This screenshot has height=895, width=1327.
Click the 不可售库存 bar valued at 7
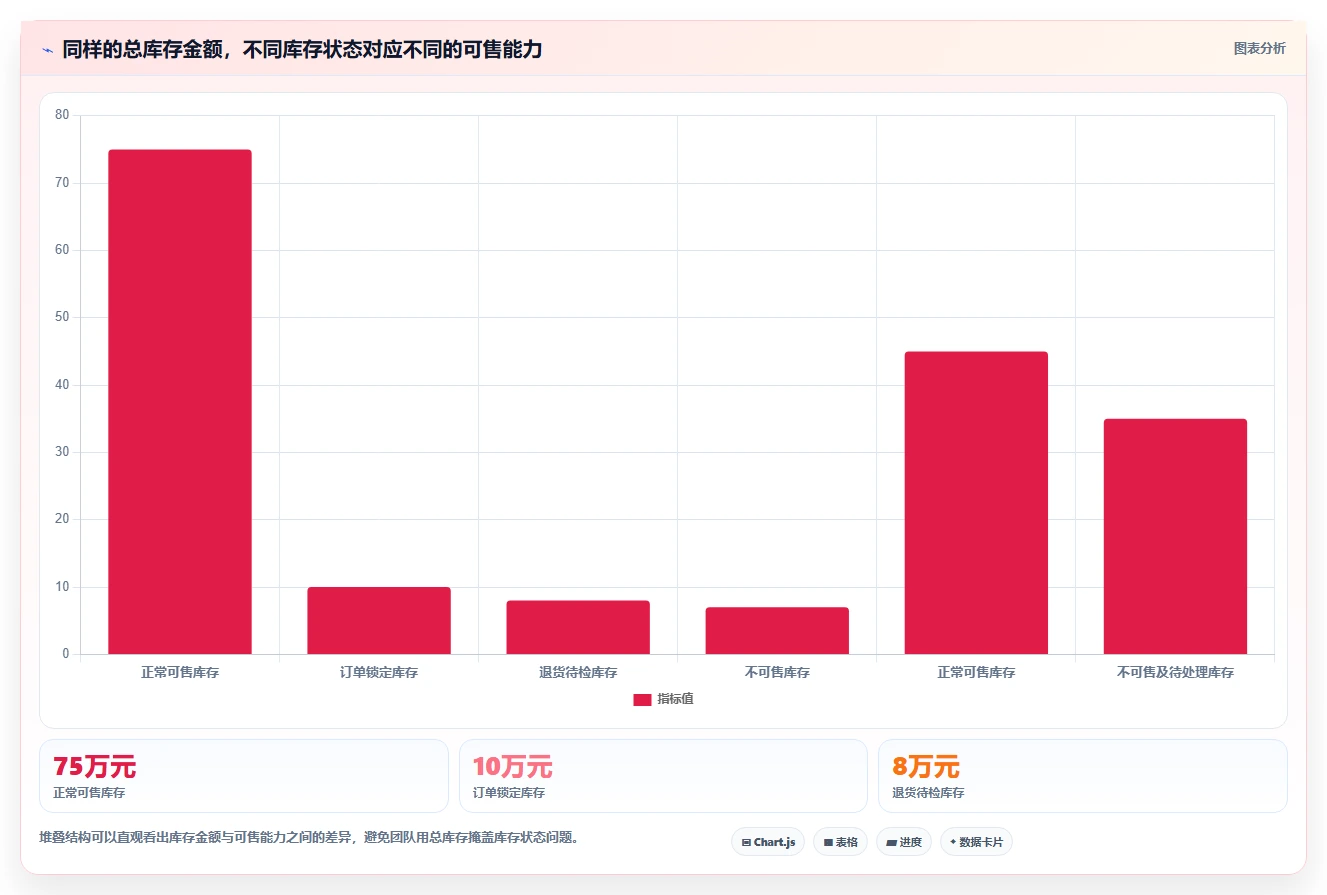tap(777, 631)
